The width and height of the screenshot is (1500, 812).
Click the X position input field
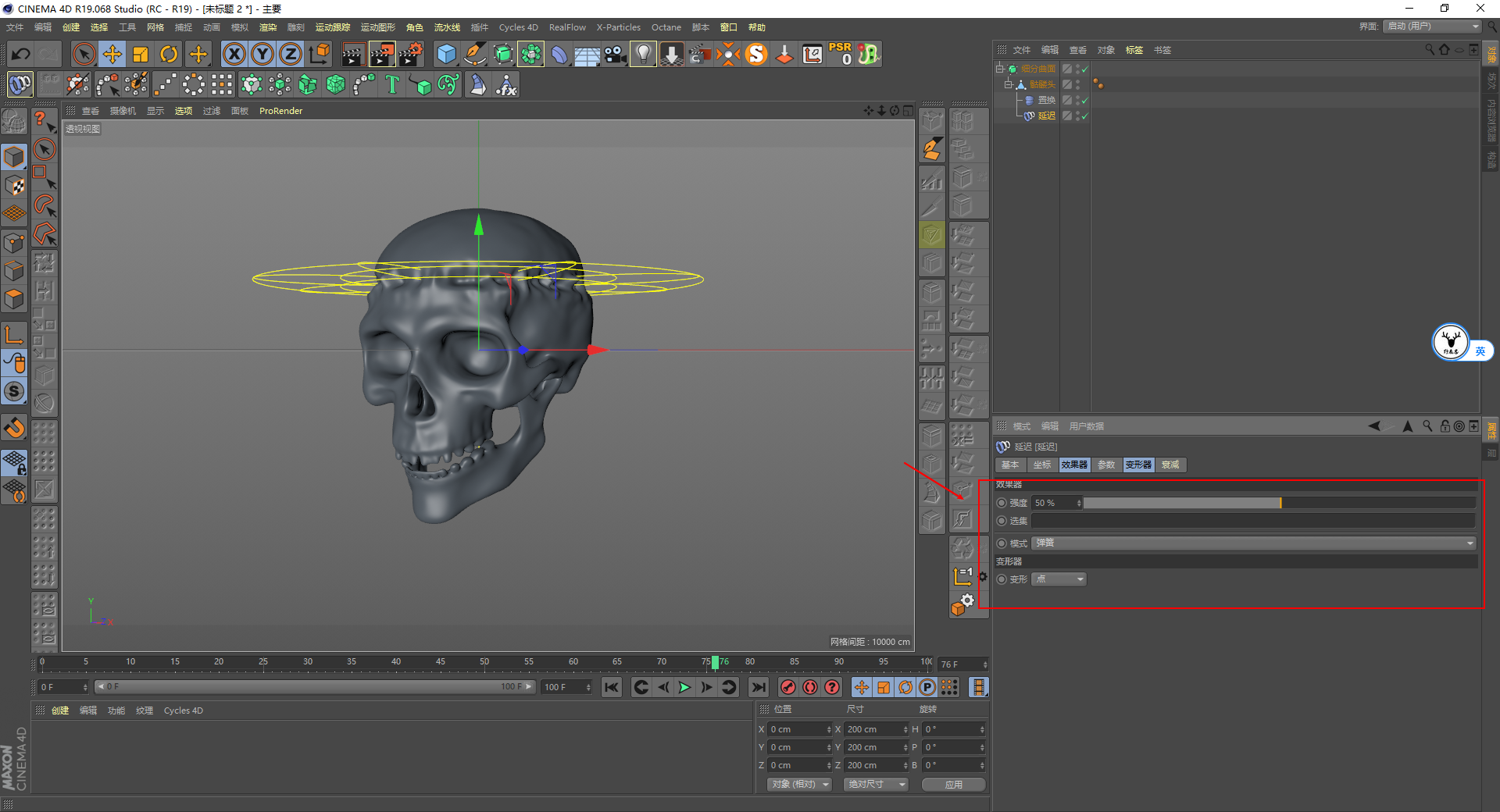pyautogui.click(x=797, y=729)
